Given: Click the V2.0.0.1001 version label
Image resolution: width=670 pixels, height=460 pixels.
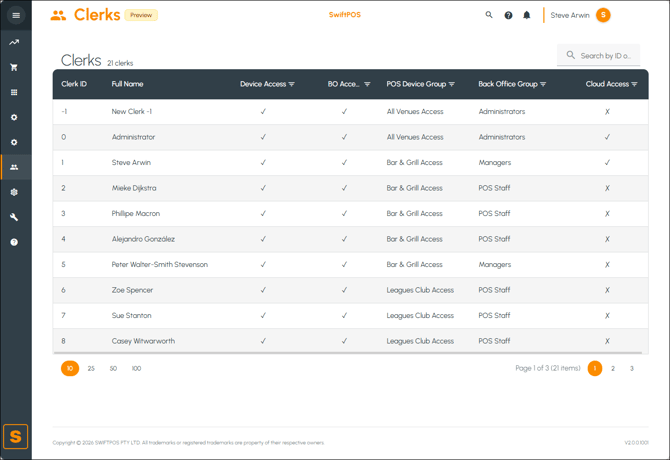Looking at the screenshot, I should [x=636, y=443].
